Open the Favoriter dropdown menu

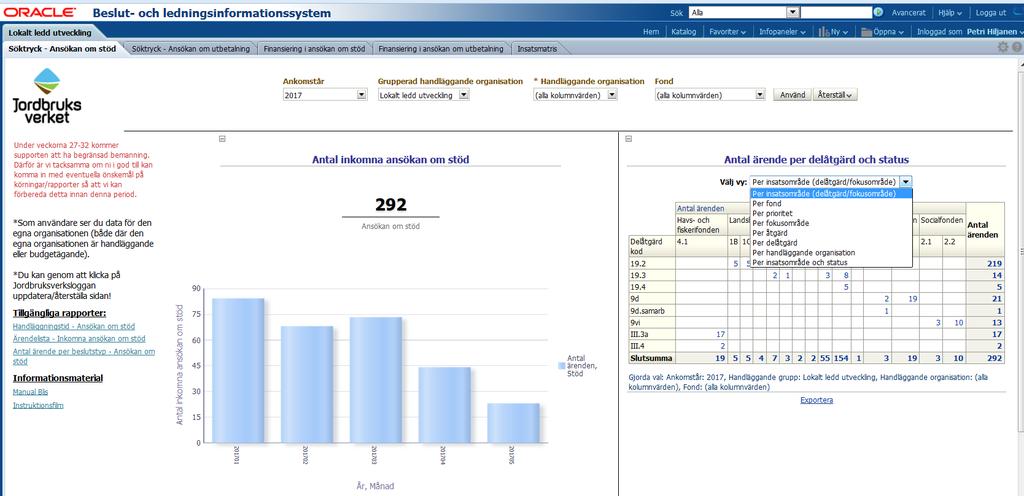tap(728, 31)
